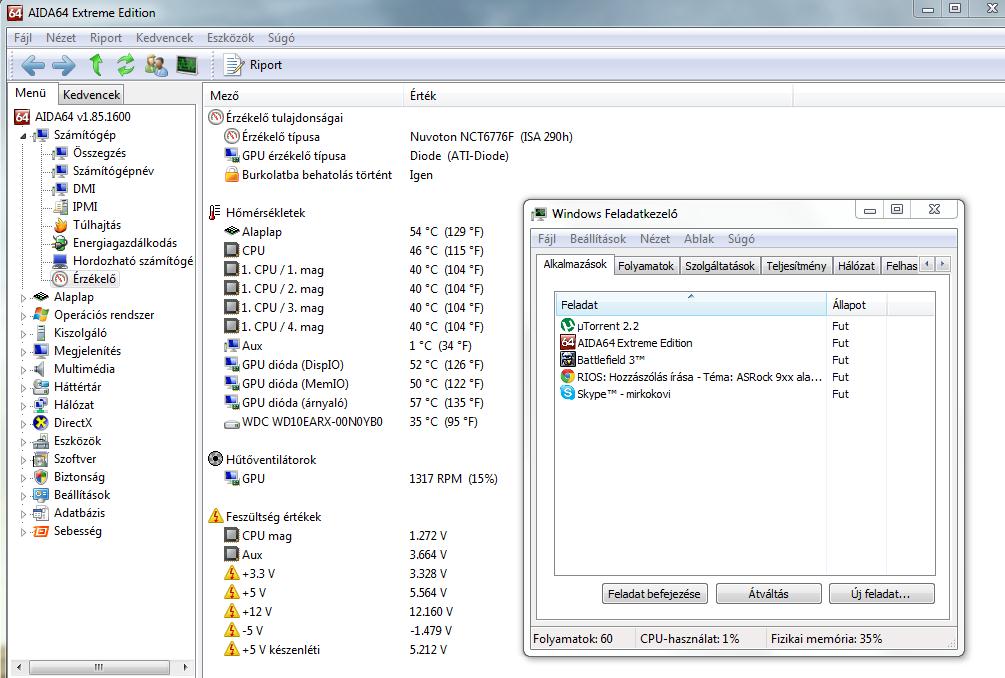This screenshot has width=1005, height=678.
Task: Open the Ablak menu in Feladatkezelő
Action: coord(699,239)
